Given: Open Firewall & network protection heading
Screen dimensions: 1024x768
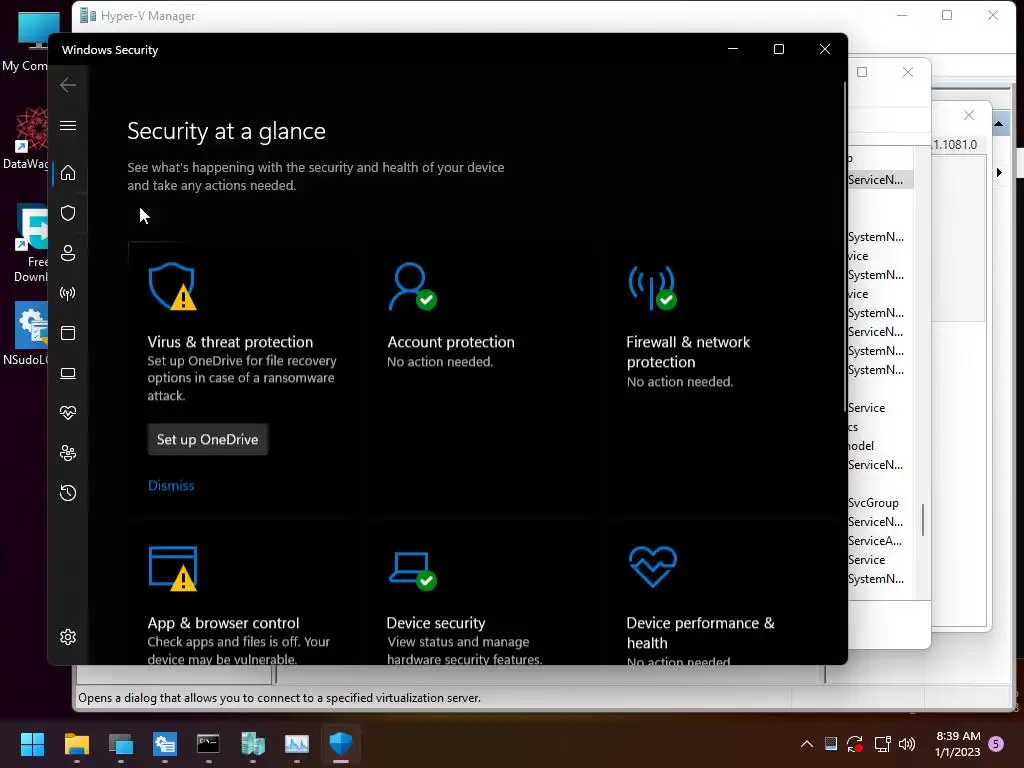Looking at the screenshot, I should pos(688,351).
